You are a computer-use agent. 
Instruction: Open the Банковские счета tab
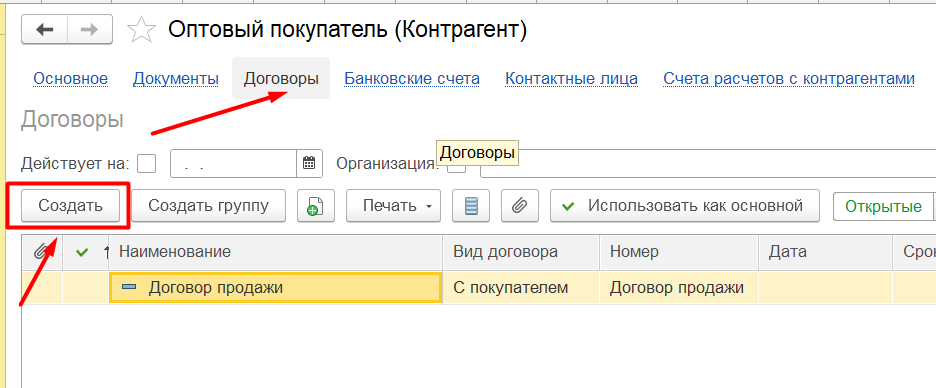(x=412, y=78)
